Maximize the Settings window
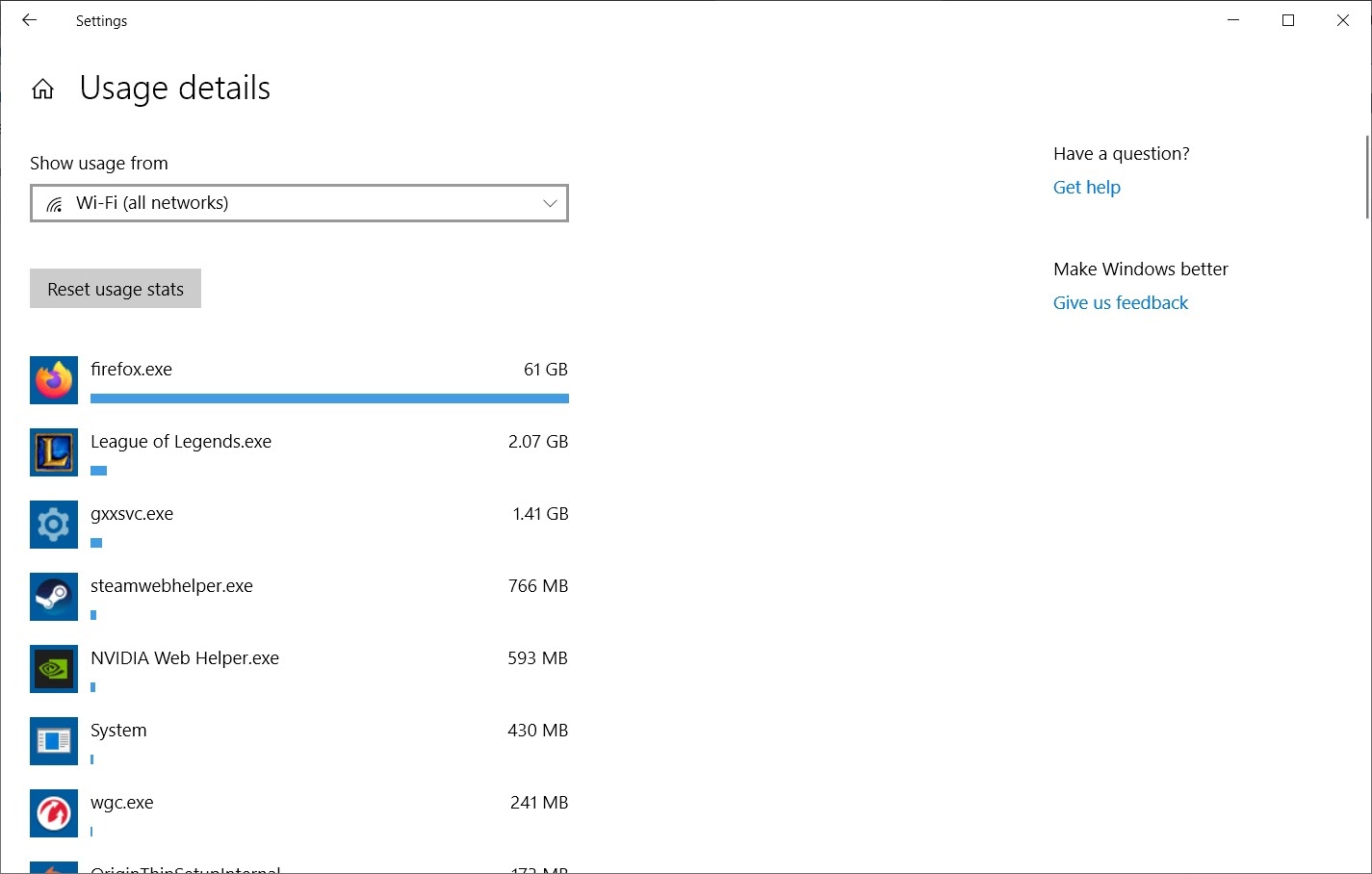 (1288, 20)
